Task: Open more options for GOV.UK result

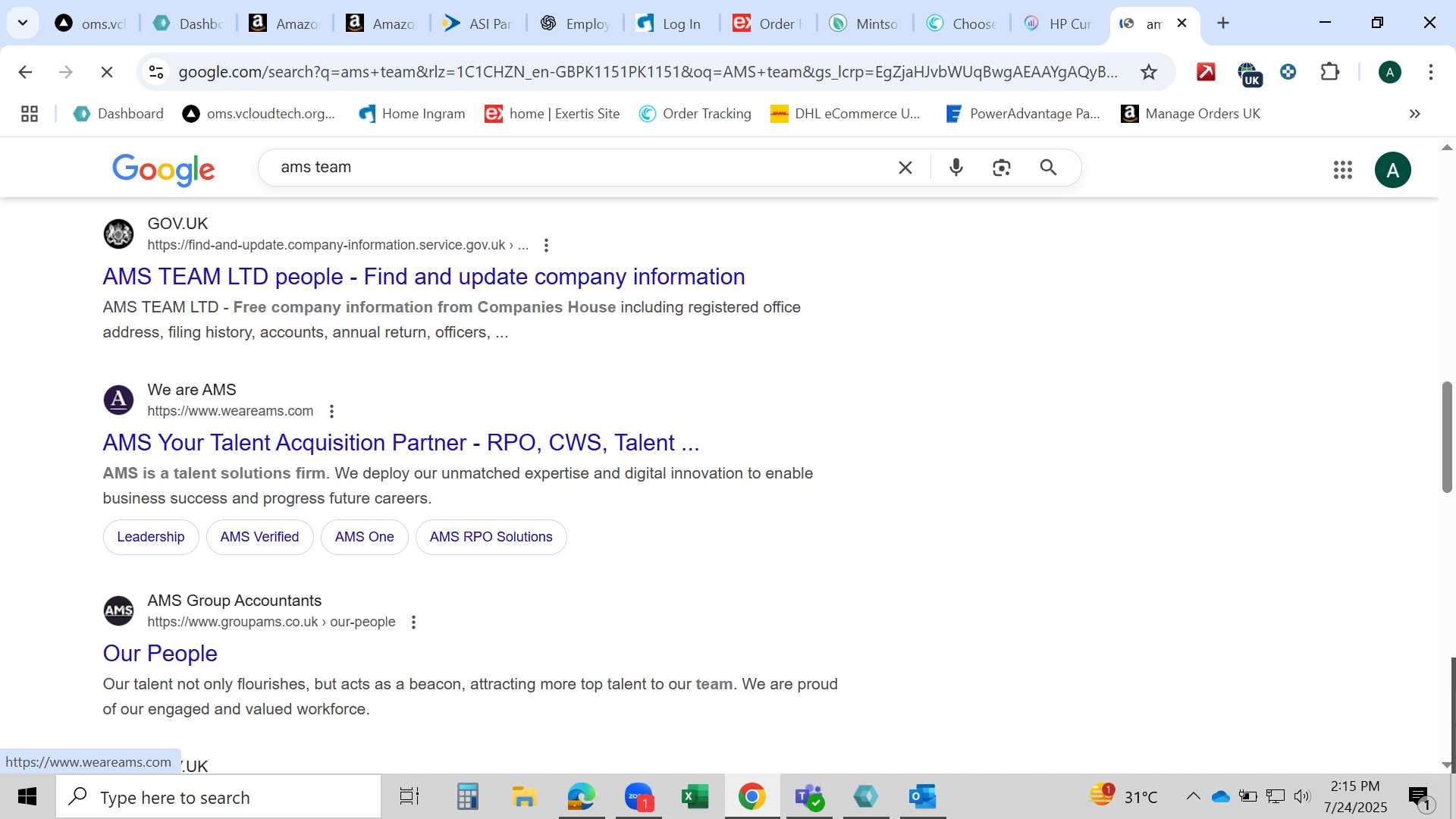Action: pyautogui.click(x=546, y=245)
